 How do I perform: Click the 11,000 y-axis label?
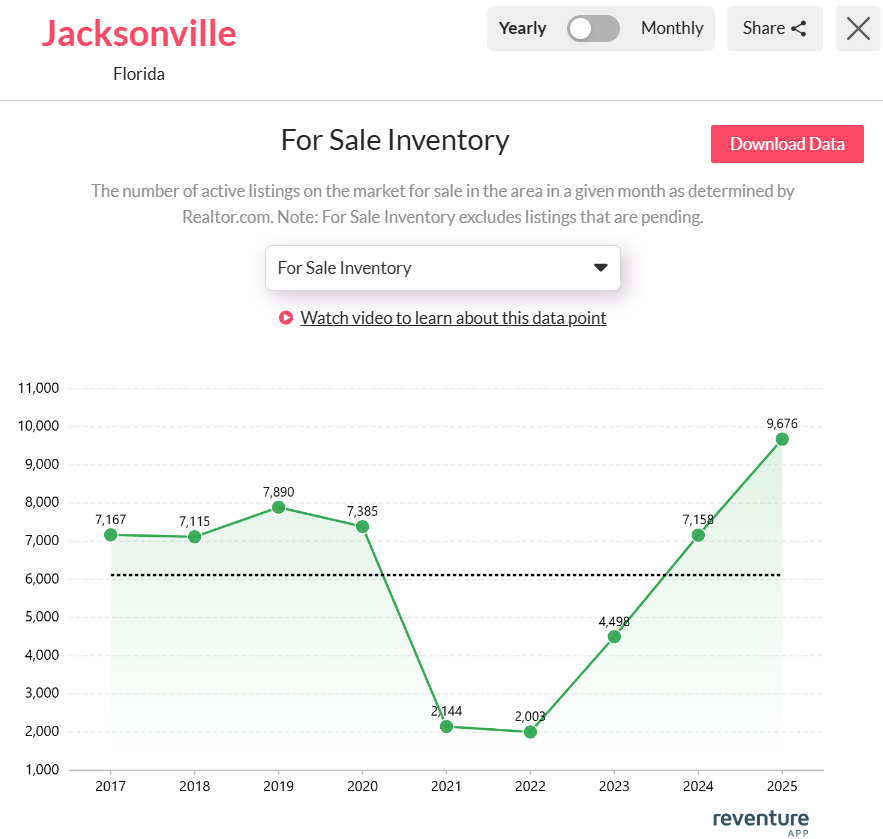tap(38, 388)
